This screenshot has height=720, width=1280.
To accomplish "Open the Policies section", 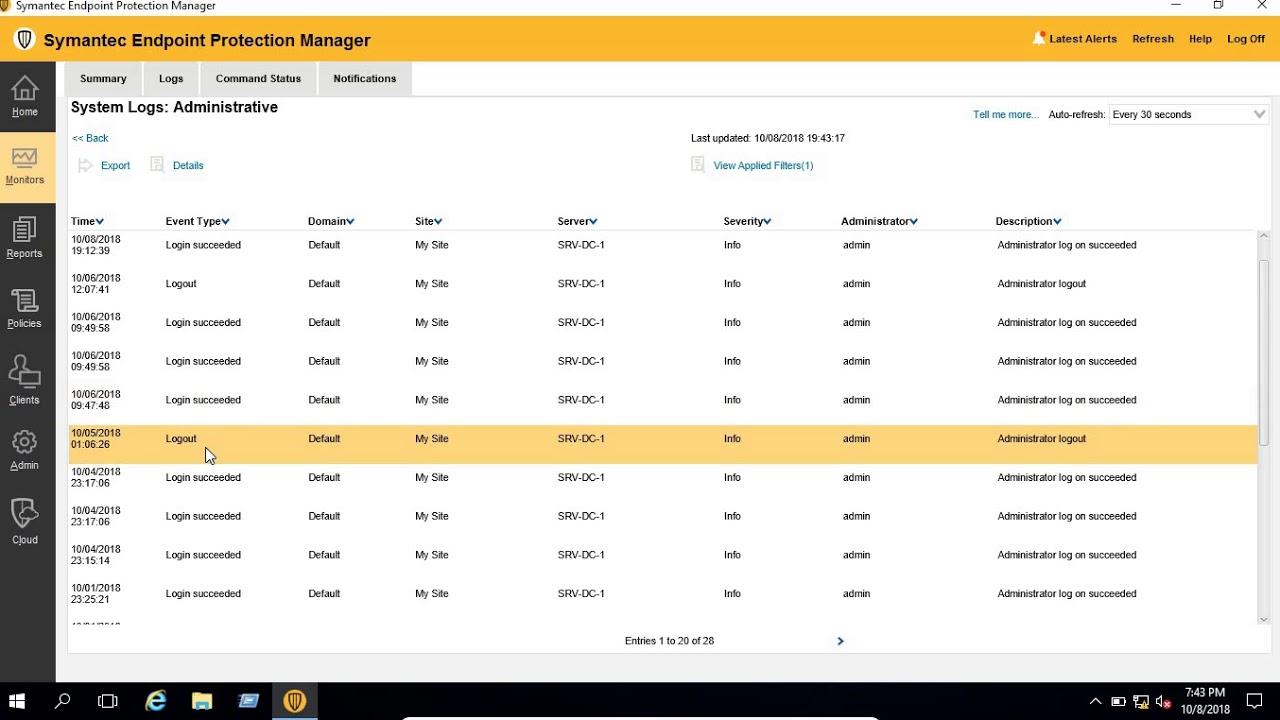I will pyautogui.click(x=25, y=308).
